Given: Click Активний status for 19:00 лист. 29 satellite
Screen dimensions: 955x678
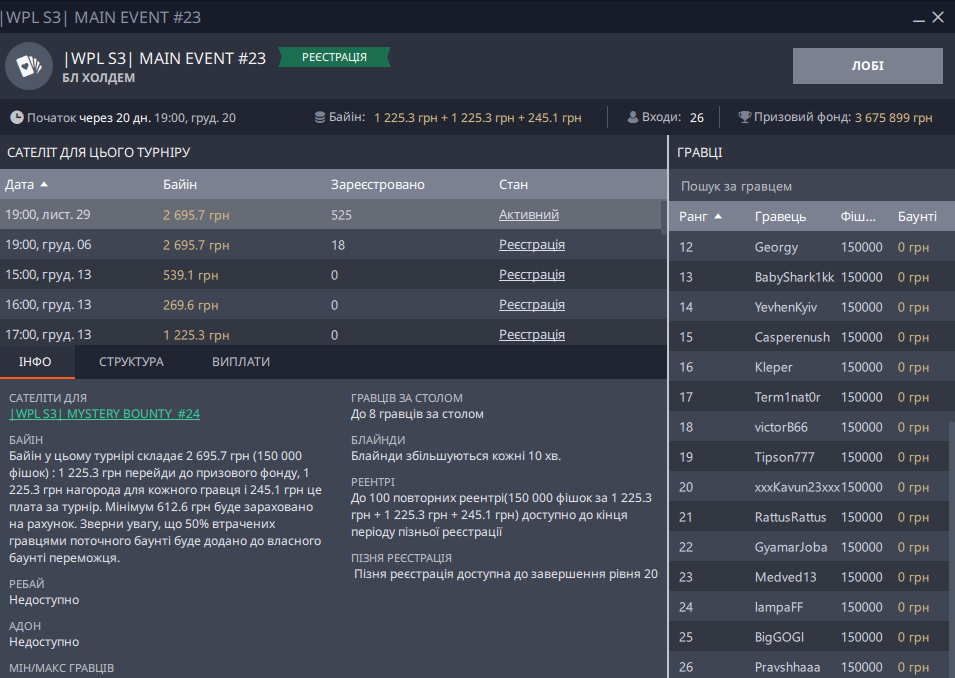Looking at the screenshot, I should pos(528,215).
